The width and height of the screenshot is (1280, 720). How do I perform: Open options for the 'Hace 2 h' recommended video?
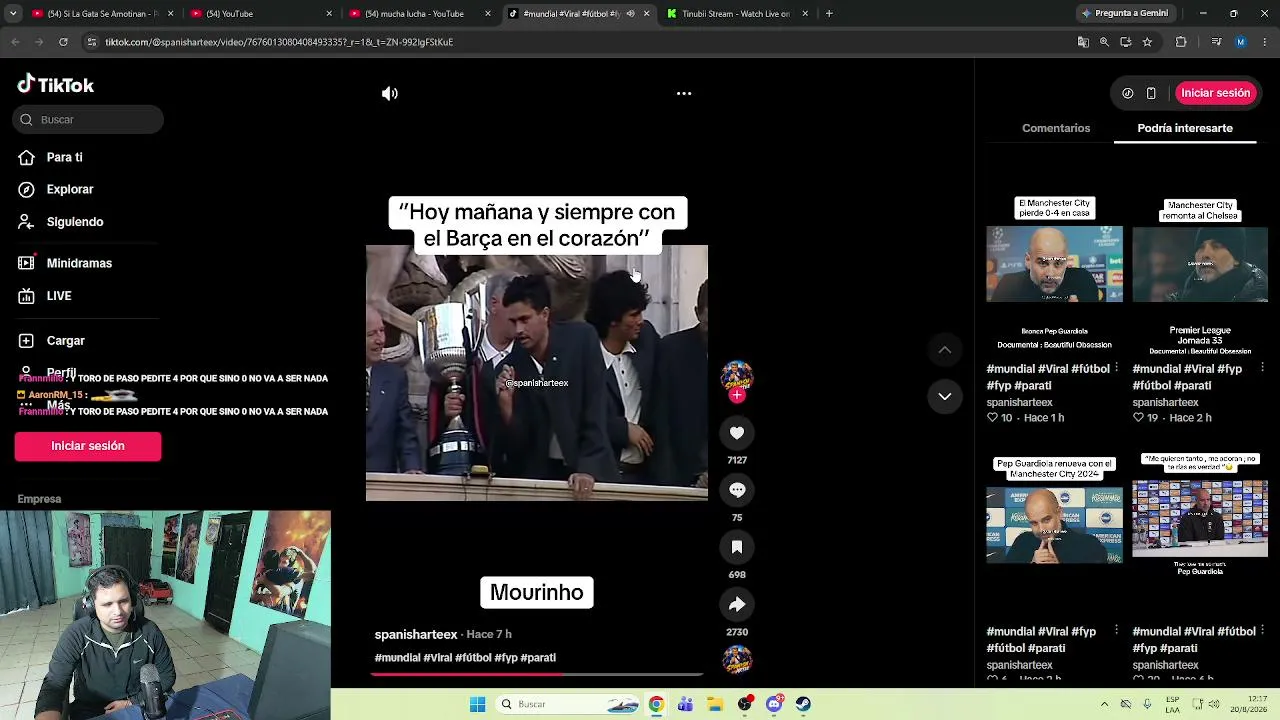tap(1262, 368)
